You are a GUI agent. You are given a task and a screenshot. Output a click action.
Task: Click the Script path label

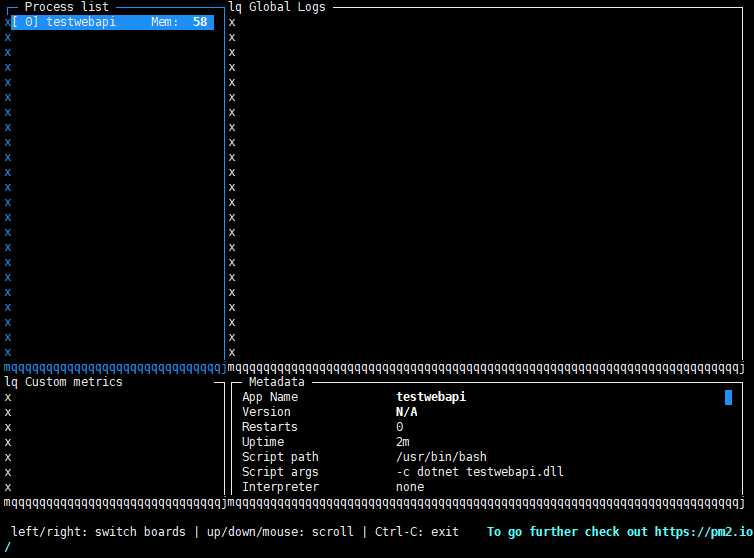point(280,457)
